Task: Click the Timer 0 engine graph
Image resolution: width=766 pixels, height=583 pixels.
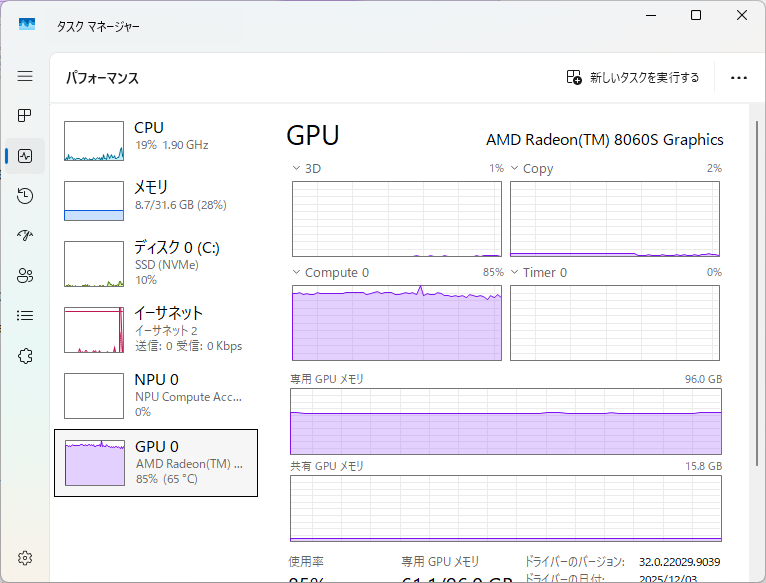Action: 615,323
